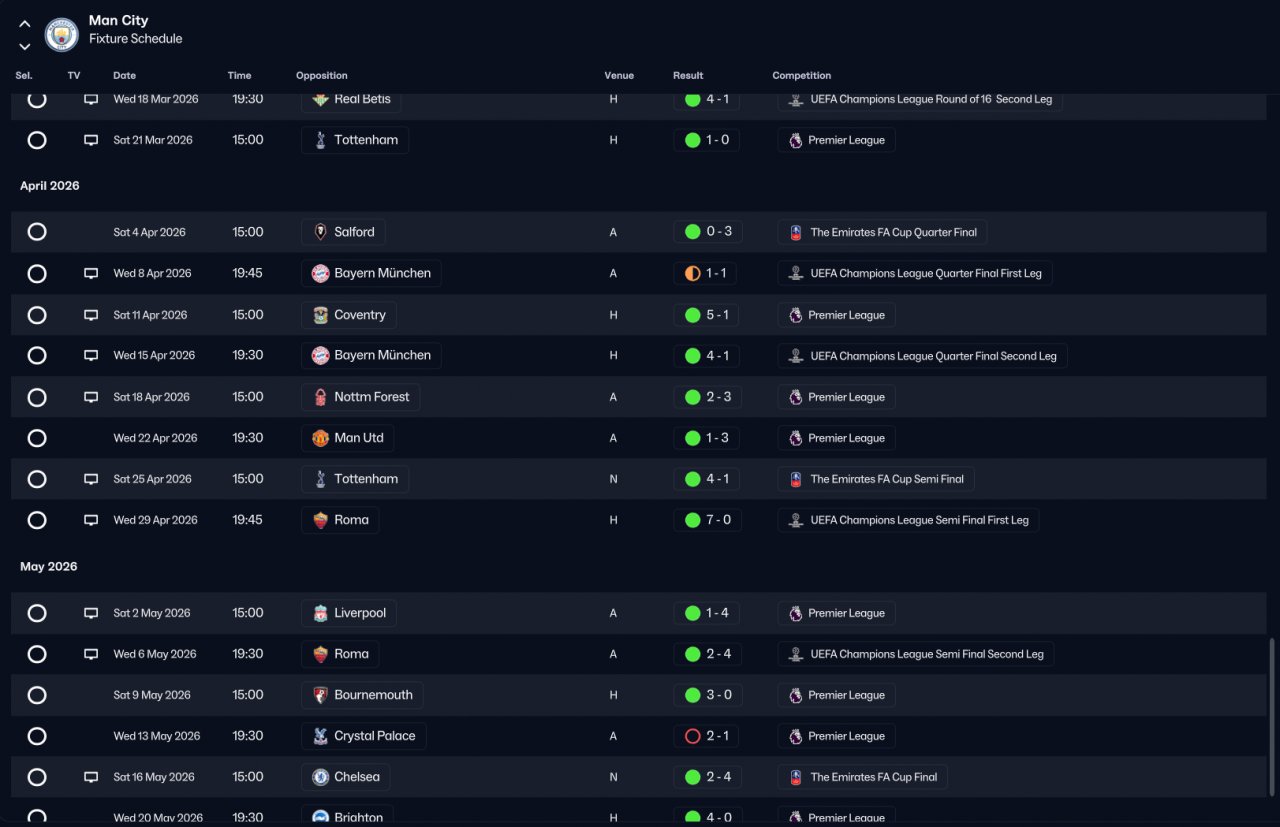Click the green result dot for Roma 7 - 0
Screen dimensions: 1280x827
[692, 520]
